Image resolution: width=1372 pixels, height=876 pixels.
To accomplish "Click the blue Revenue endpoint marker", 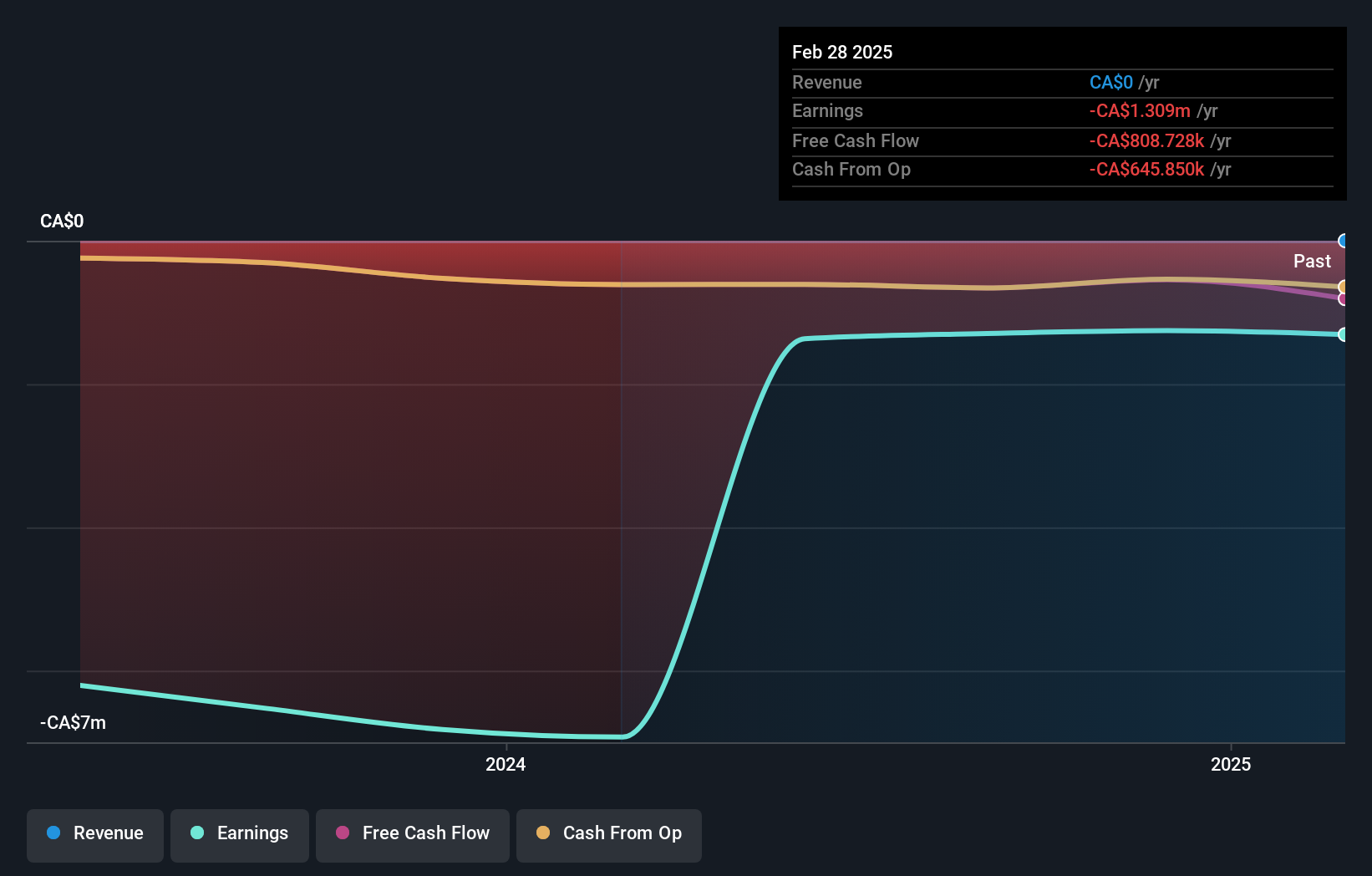I will click(x=1343, y=242).
